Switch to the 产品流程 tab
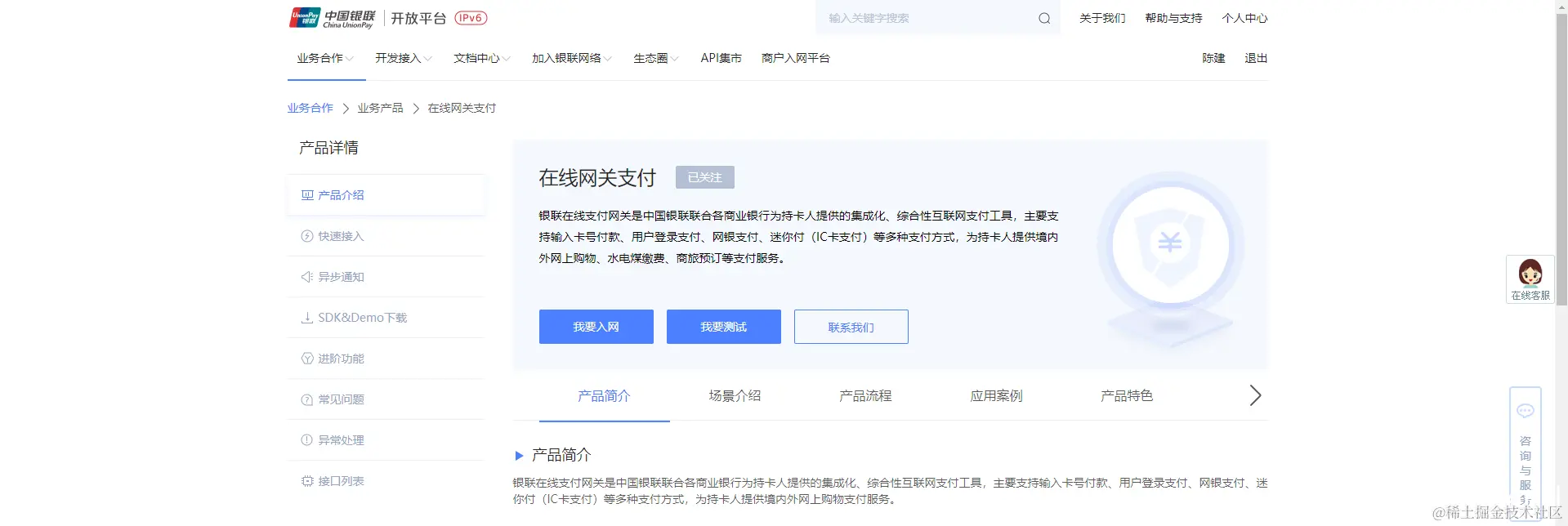This screenshot has height=526, width=1568. (865, 396)
